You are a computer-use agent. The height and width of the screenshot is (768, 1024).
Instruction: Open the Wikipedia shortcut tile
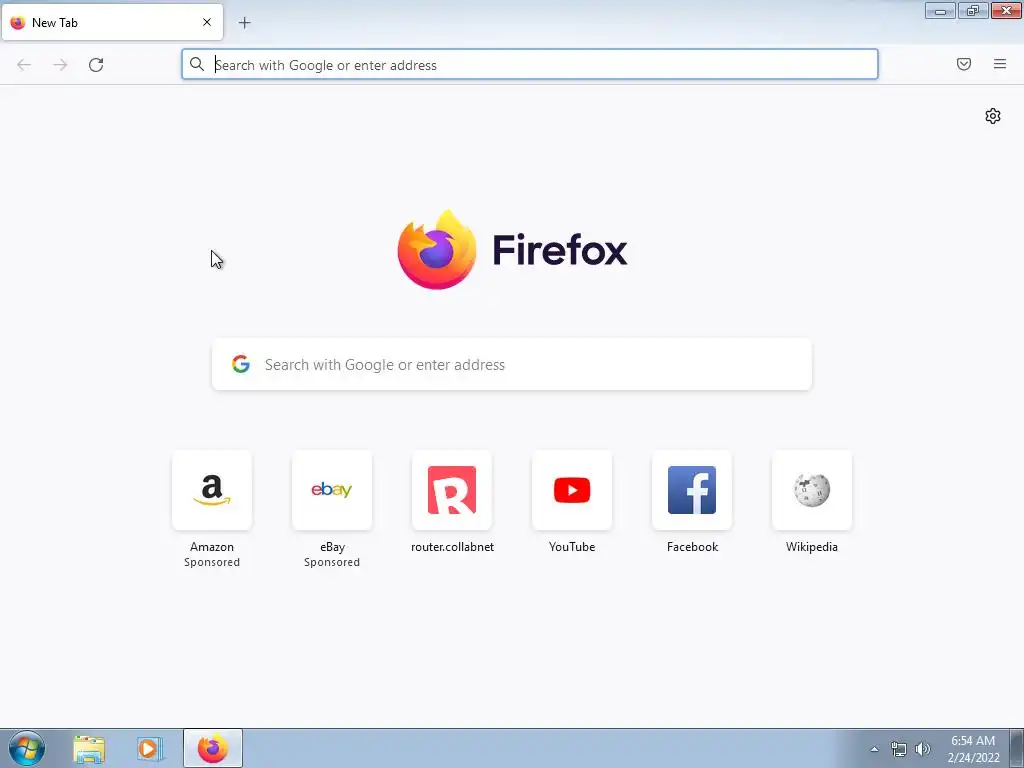click(x=812, y=490)
